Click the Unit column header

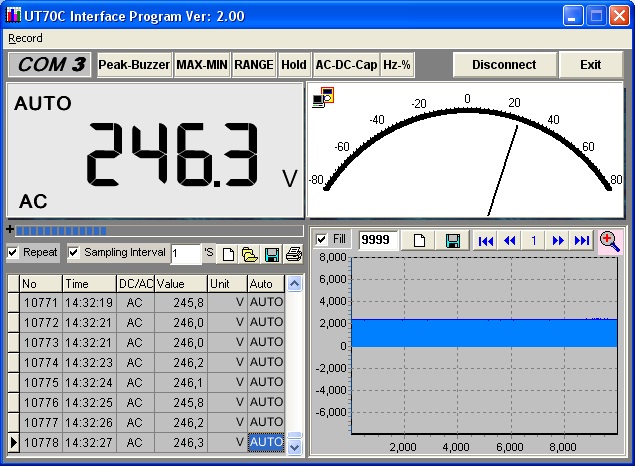[227, 283]
